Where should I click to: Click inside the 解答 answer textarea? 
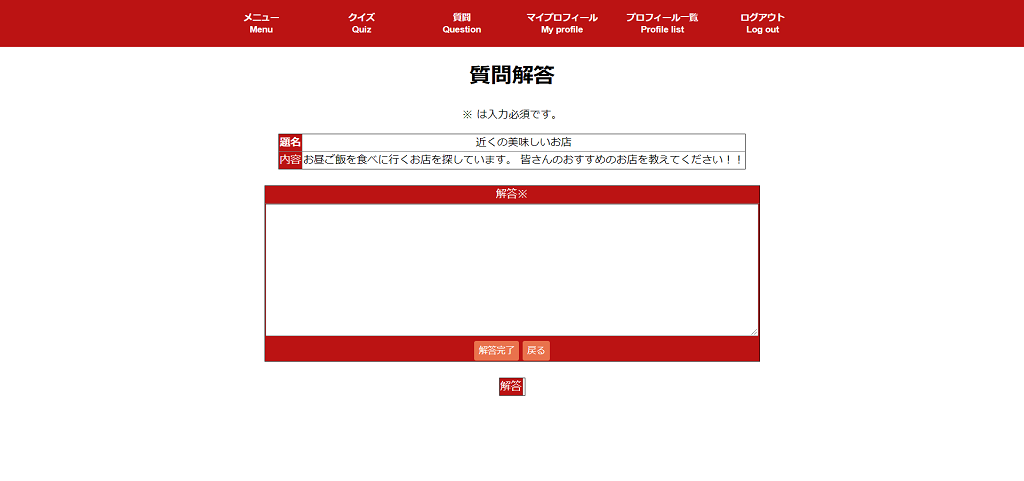point(512,270)
